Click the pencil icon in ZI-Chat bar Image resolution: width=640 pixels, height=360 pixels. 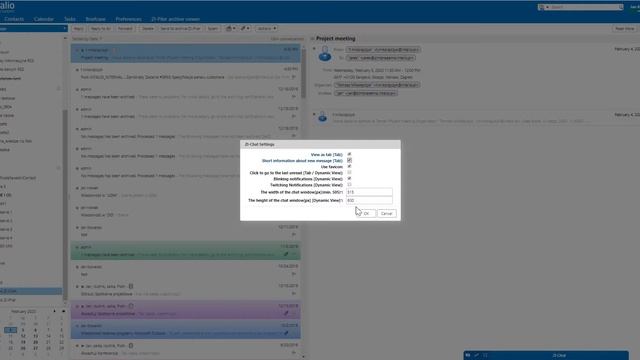[x=476, y=355]
